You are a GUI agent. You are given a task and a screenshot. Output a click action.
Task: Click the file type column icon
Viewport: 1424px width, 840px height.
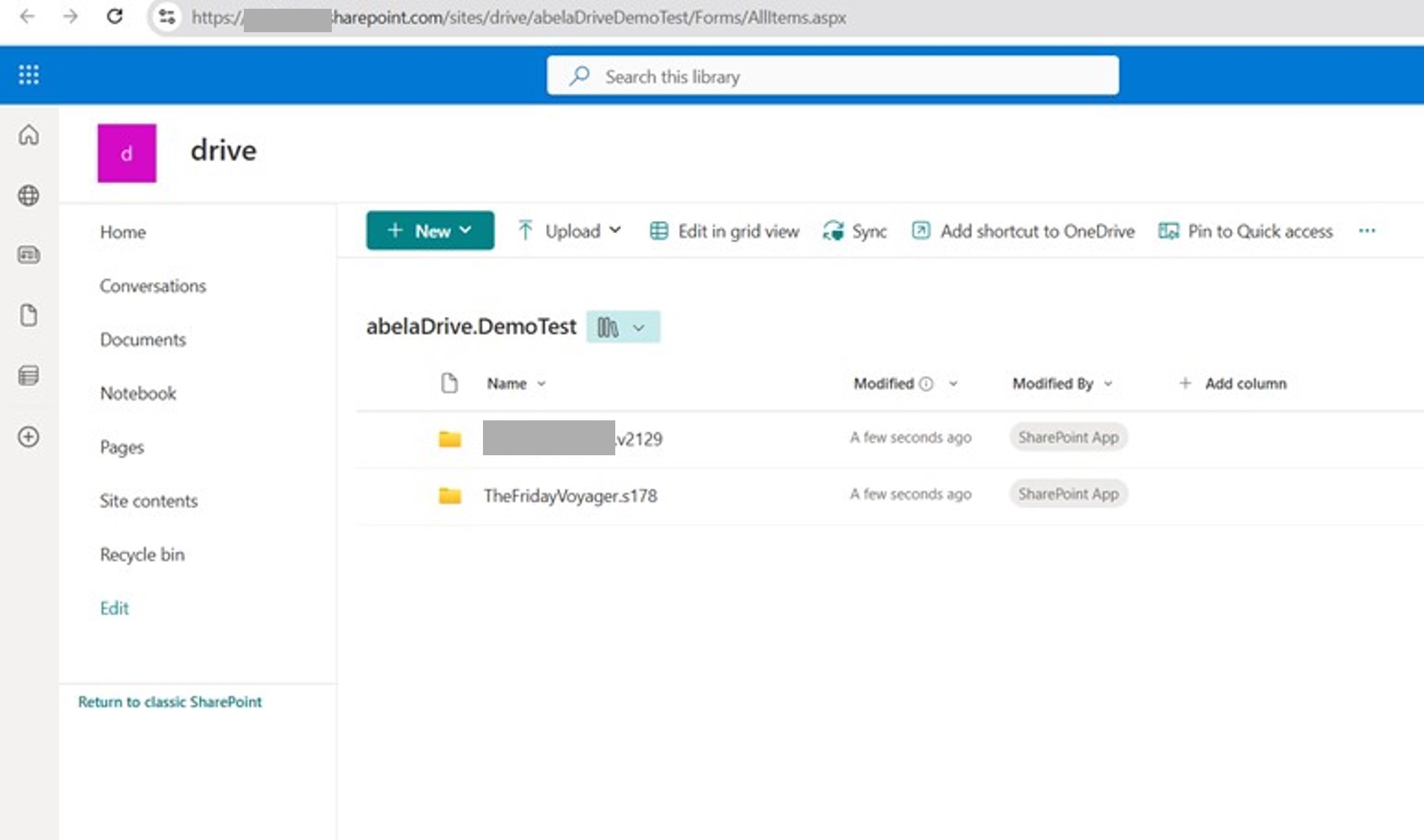[449, 383]
